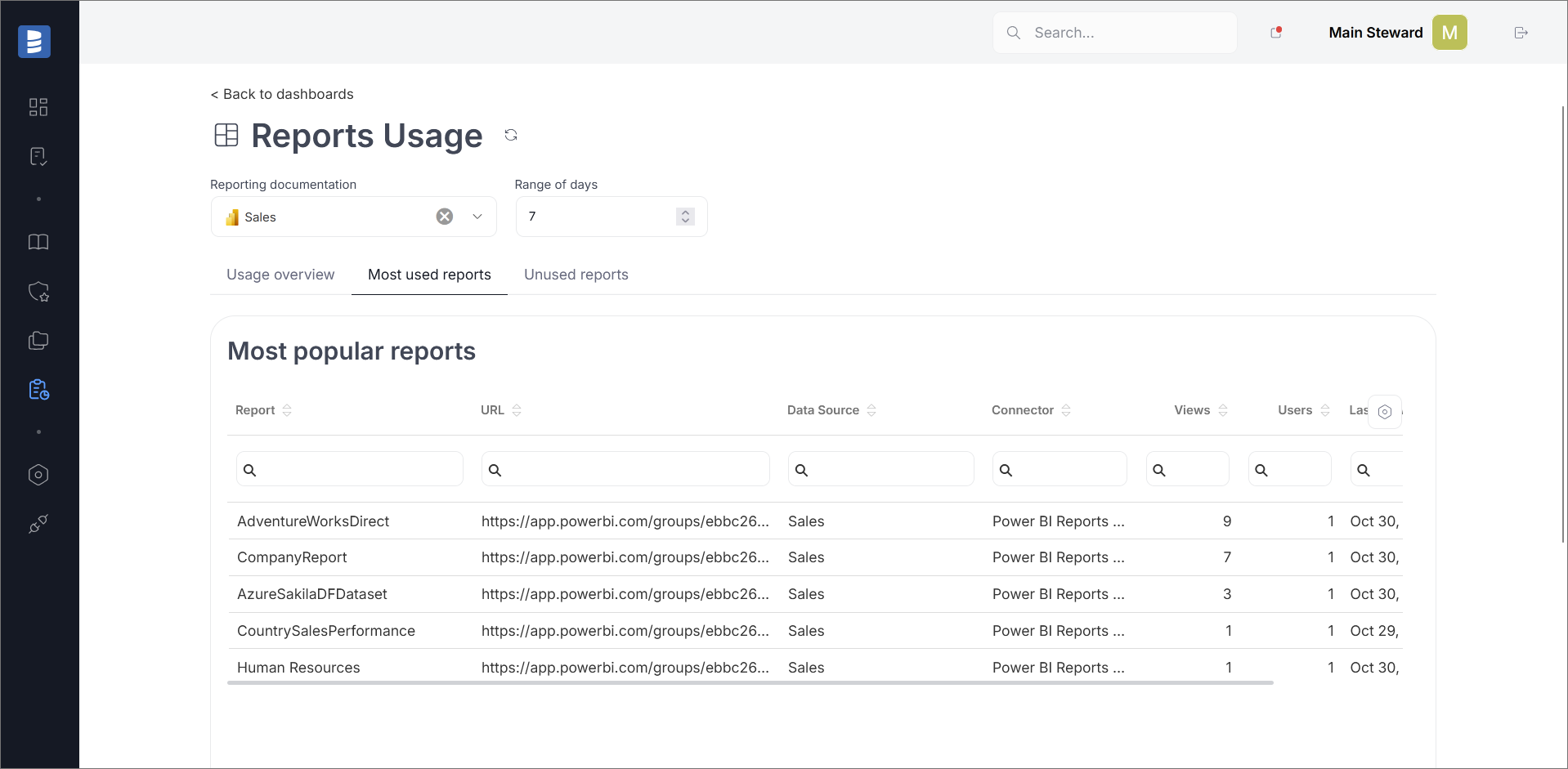This screenshot has width=1568, height=769.
Task: Open the dashboards grid icon in sidebar
Action: click(x=38, y=107)
